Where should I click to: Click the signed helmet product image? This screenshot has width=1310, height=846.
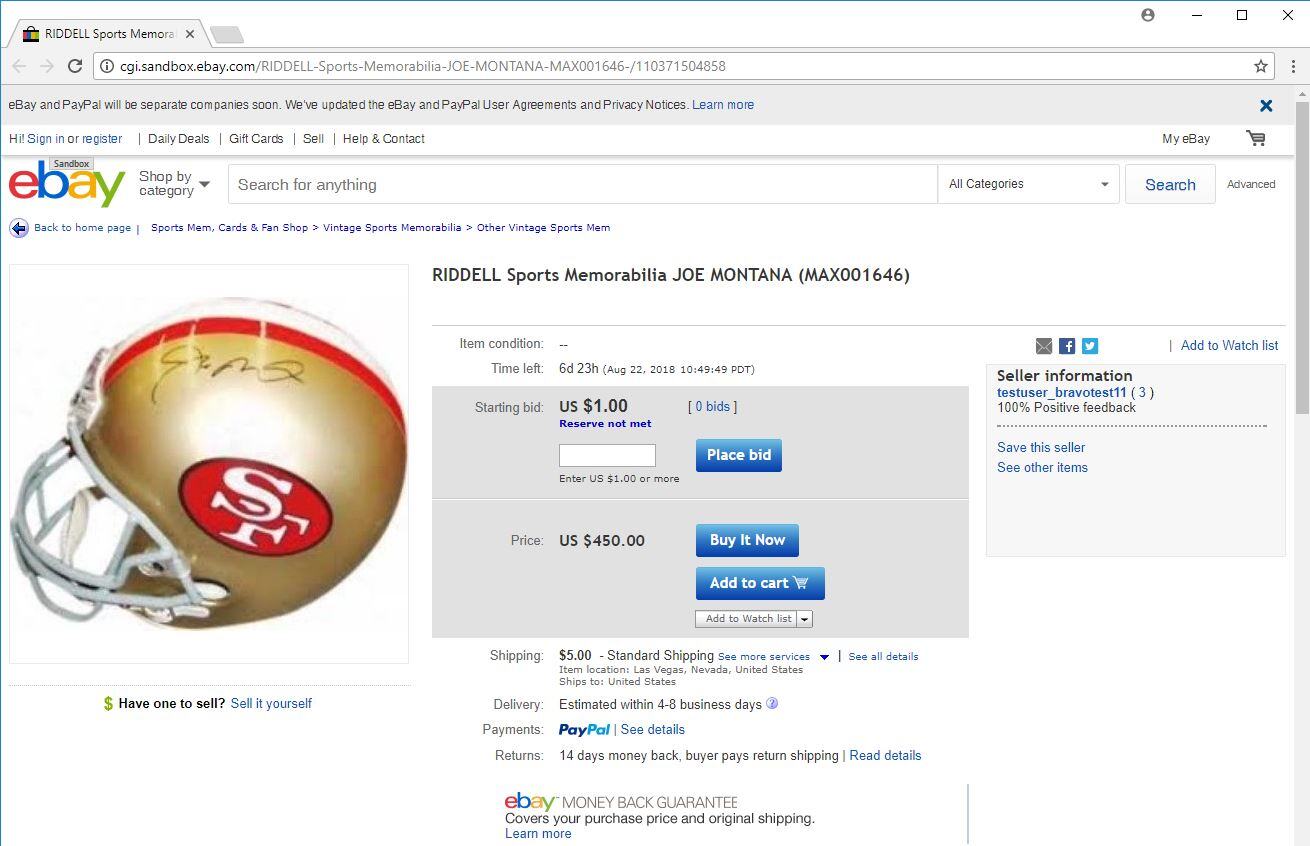pyautogui.click(x=209, y=464)
